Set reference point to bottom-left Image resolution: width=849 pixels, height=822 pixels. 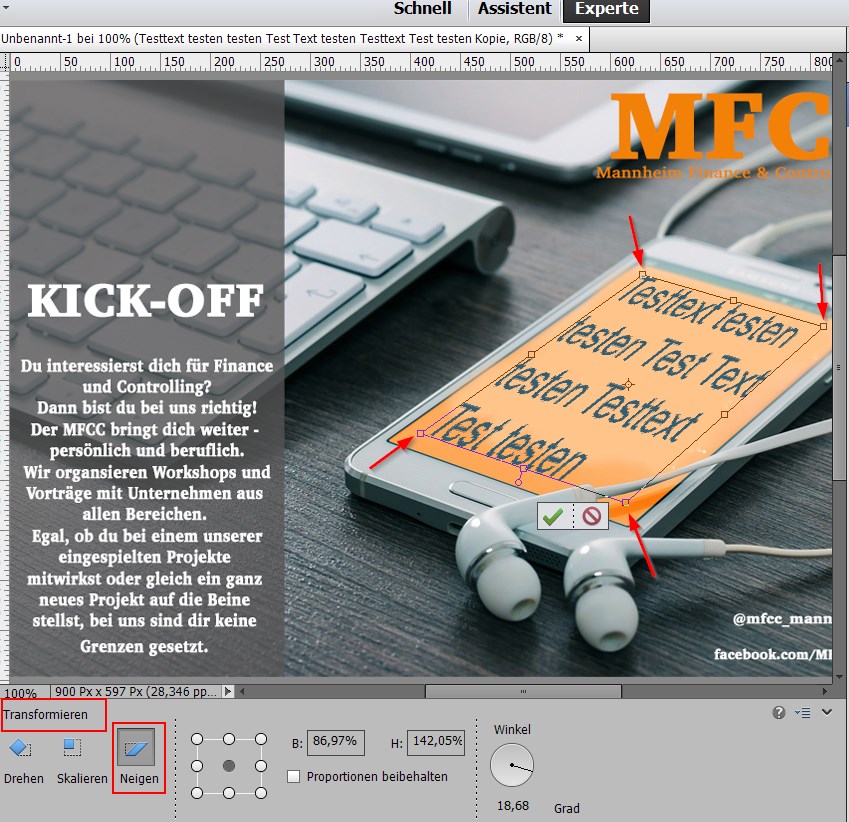point(197,793)
